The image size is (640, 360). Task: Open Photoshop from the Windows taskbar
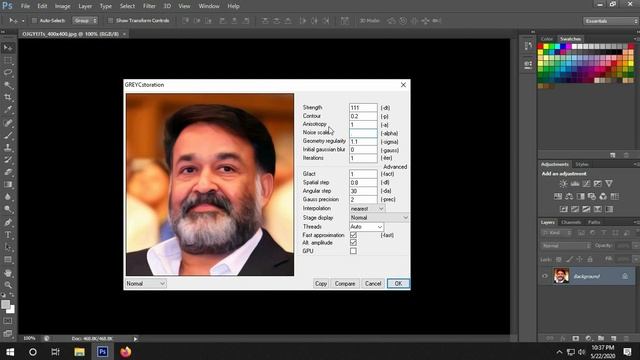point(102,351)
